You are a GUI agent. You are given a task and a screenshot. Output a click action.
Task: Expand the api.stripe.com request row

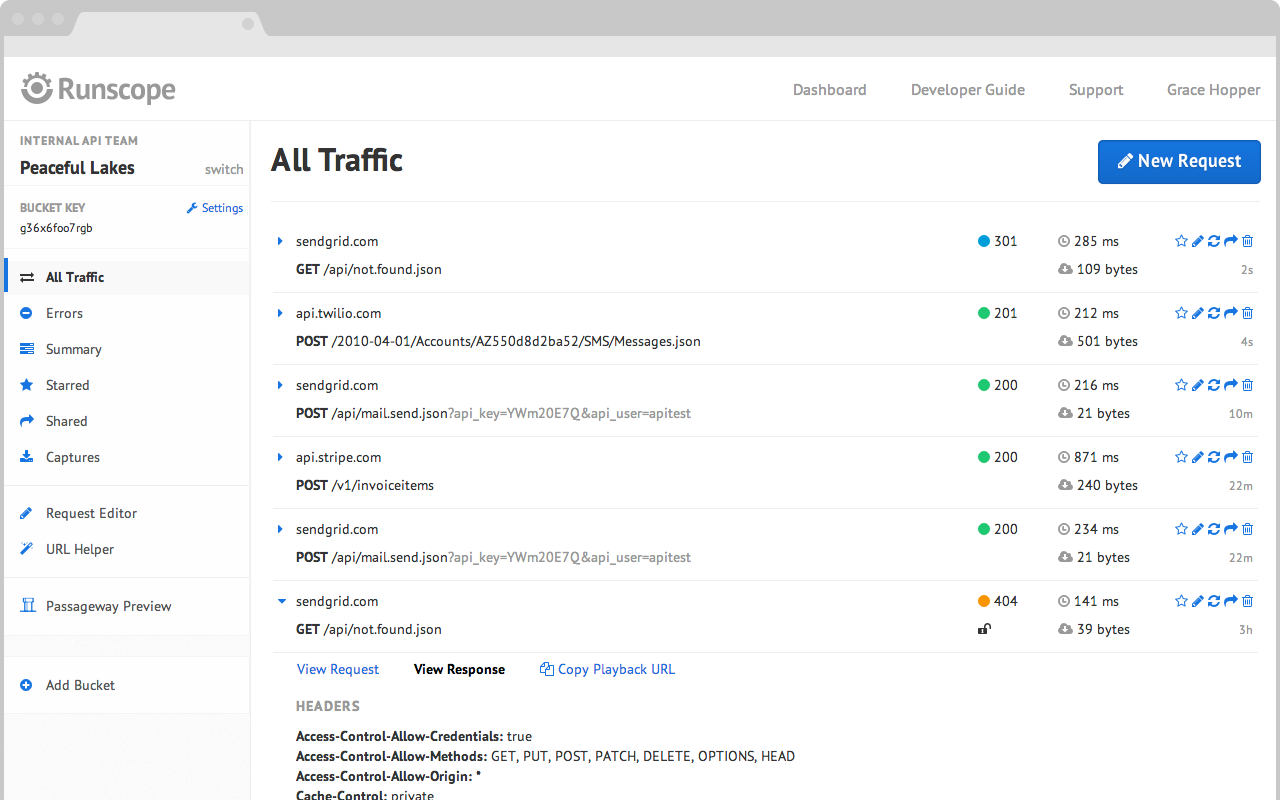(280, 457)
